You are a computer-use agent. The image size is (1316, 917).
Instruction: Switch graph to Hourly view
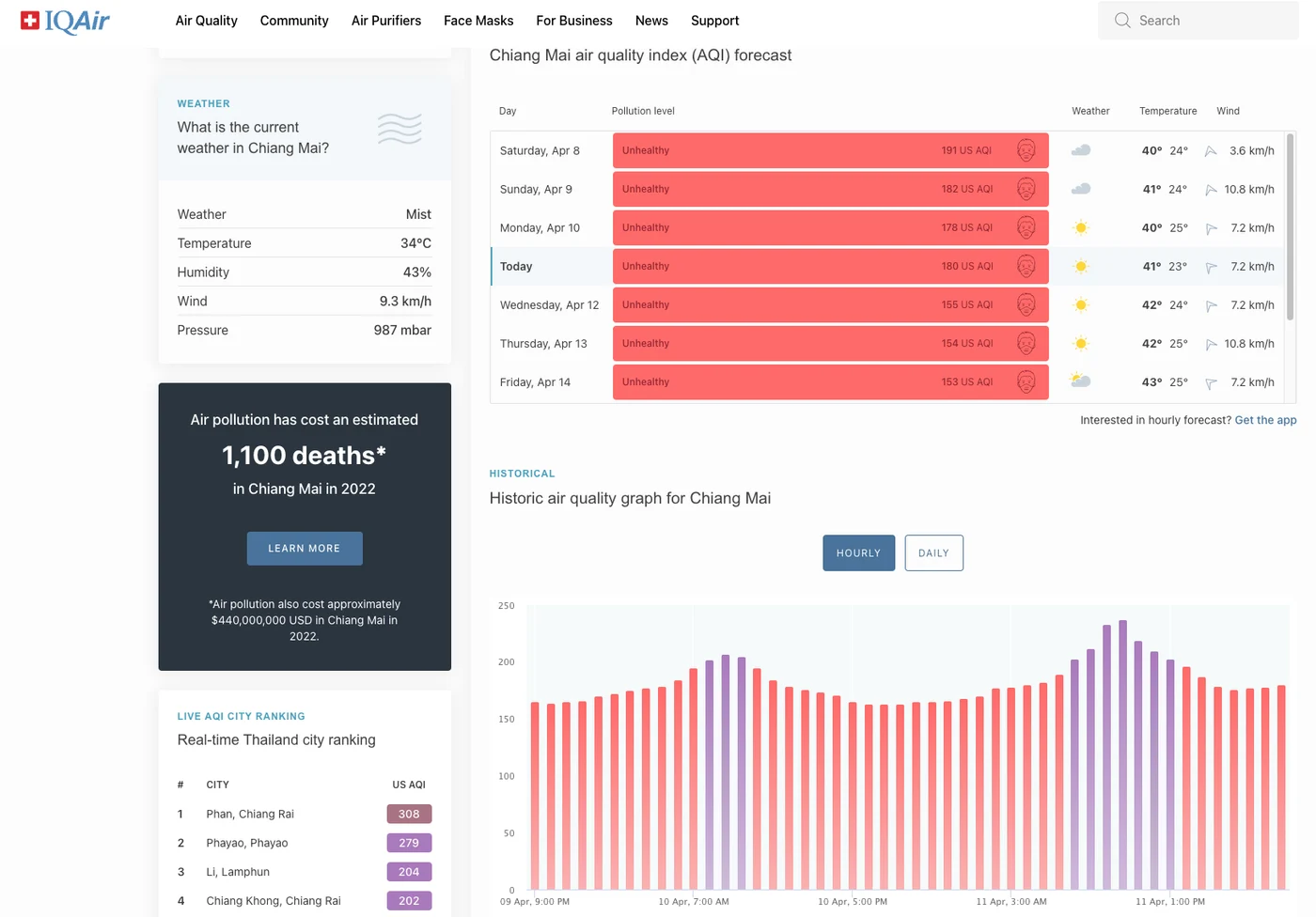pyautogui.click(x=858, y=553)
